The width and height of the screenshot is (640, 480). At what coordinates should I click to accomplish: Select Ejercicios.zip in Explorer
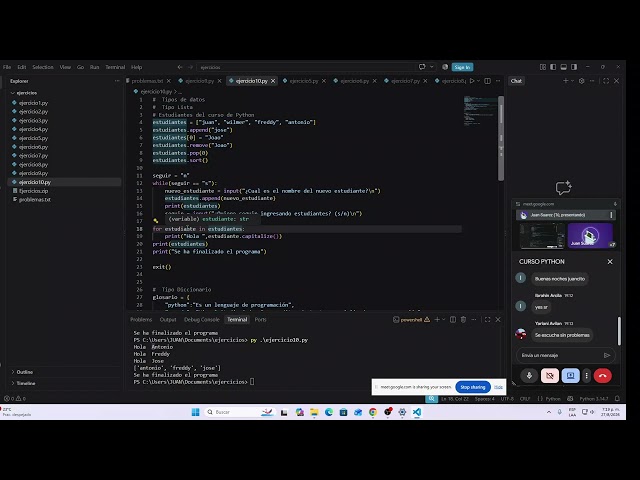(33, 191)
